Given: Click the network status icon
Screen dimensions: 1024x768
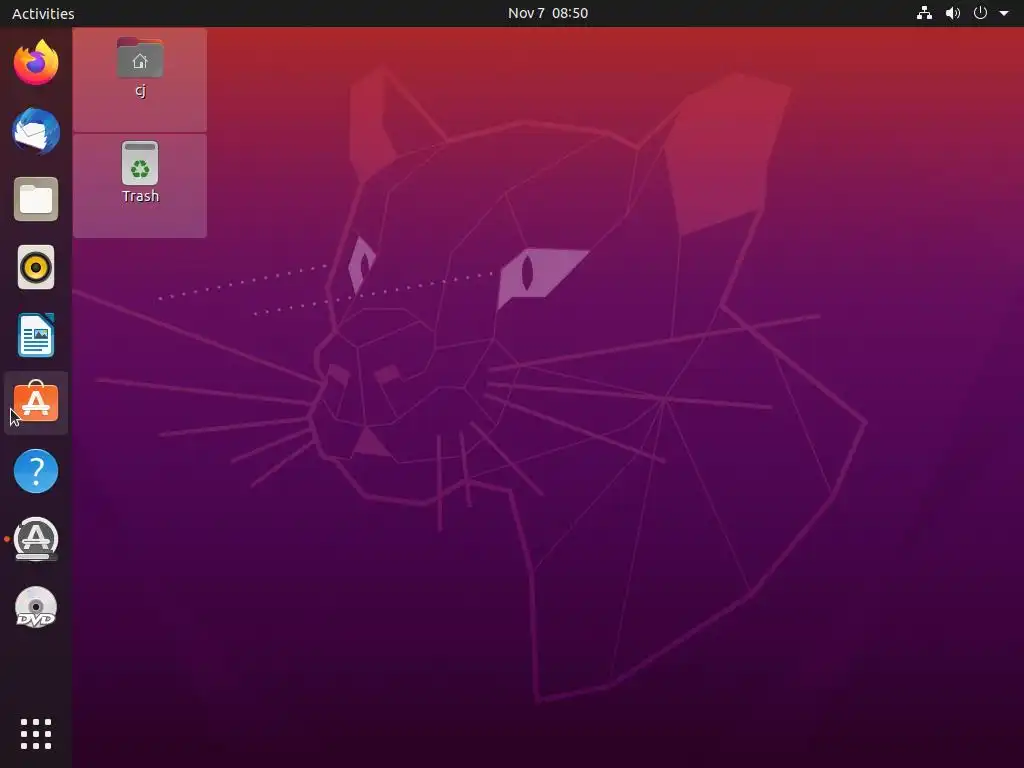Looking at the screenshot, I should click(924, 13).
